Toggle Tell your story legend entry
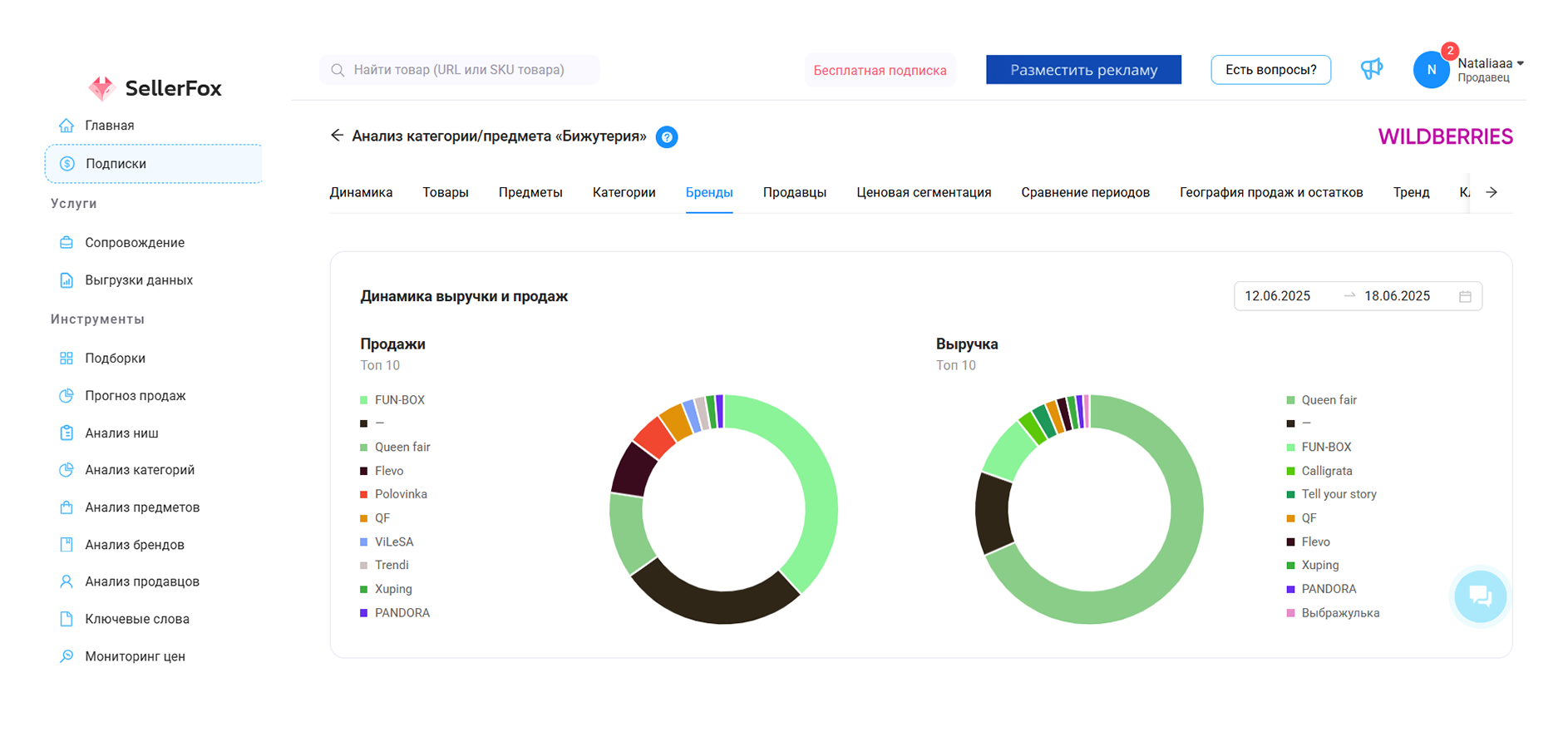This screenshot has height=752, width=1568. [1332, 494]
